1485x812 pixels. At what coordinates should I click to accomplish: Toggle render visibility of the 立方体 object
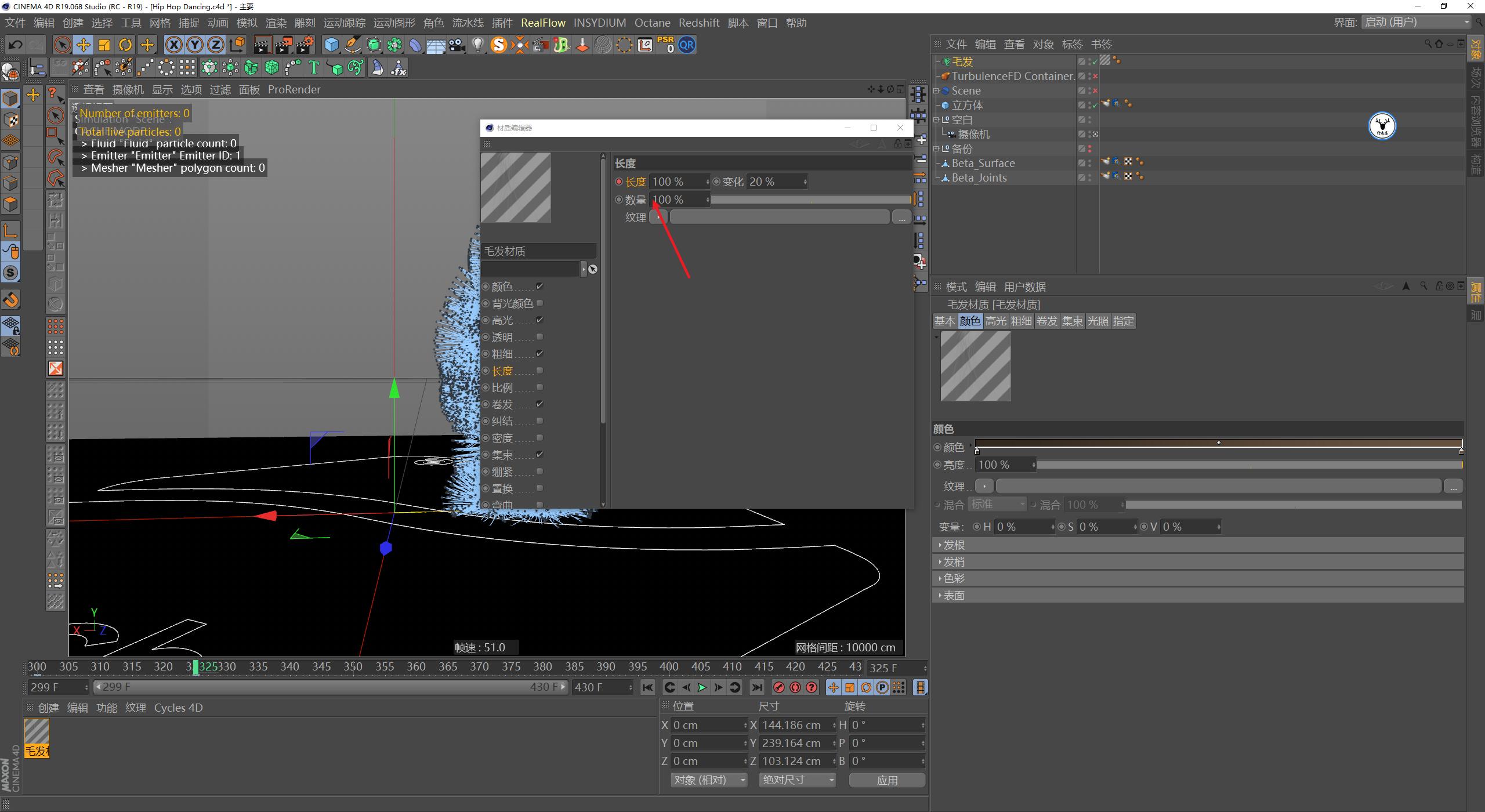[x=1090, y=108]
